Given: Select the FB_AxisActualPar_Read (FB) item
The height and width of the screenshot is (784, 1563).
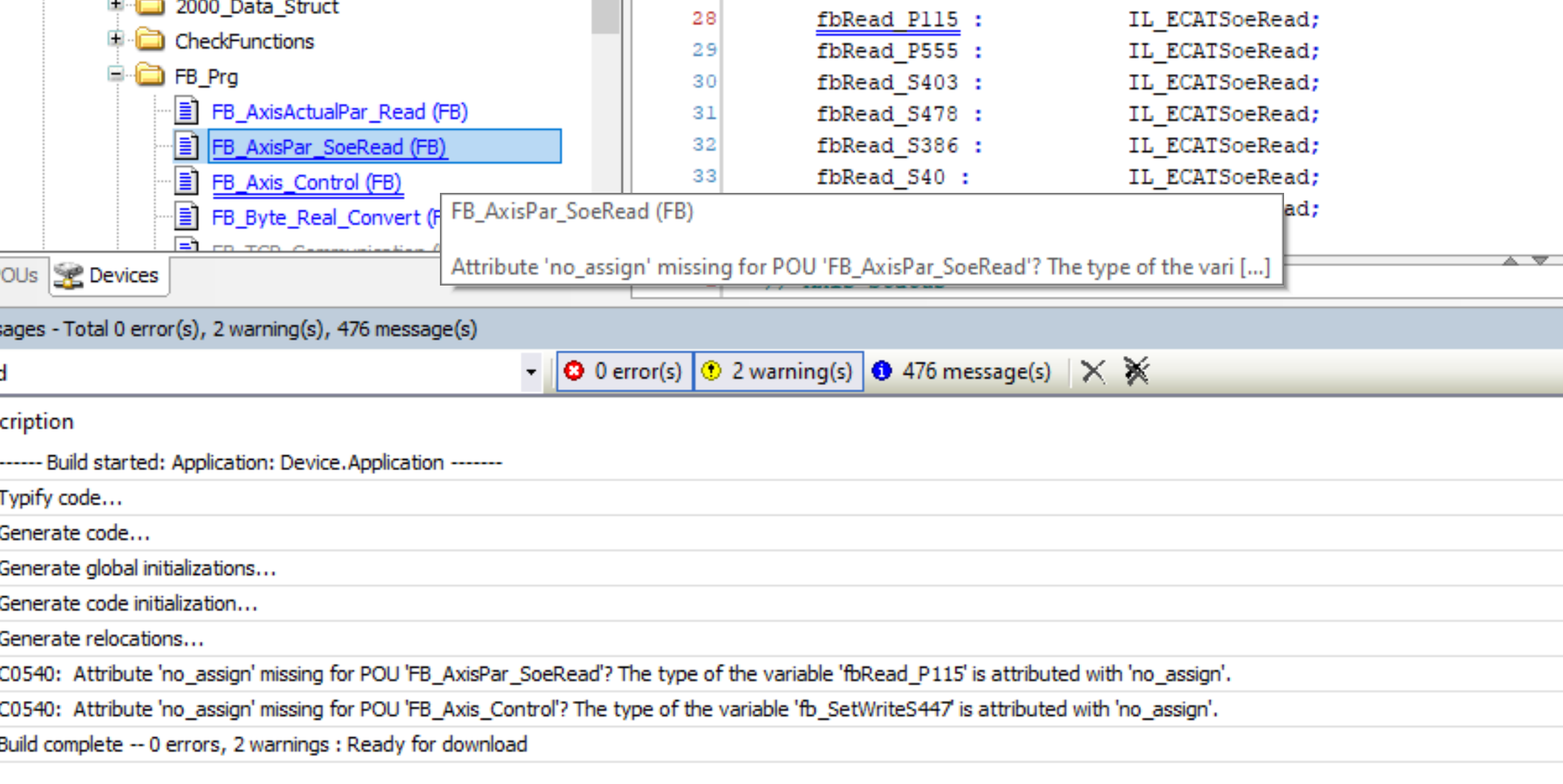Looking at the screenshot, I should click(x=339, y=112).
